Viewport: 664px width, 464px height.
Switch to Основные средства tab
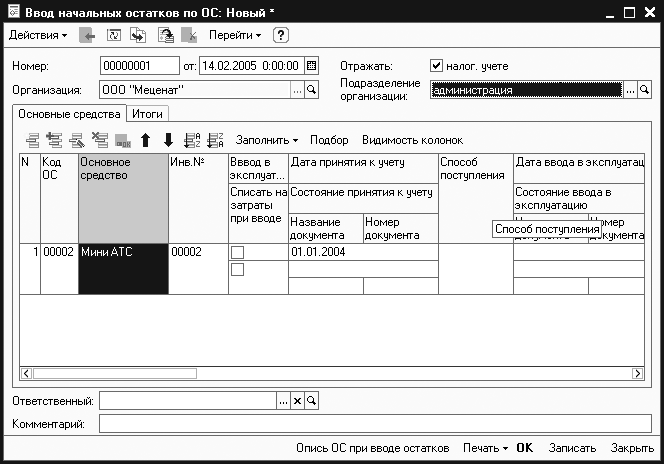69,114
